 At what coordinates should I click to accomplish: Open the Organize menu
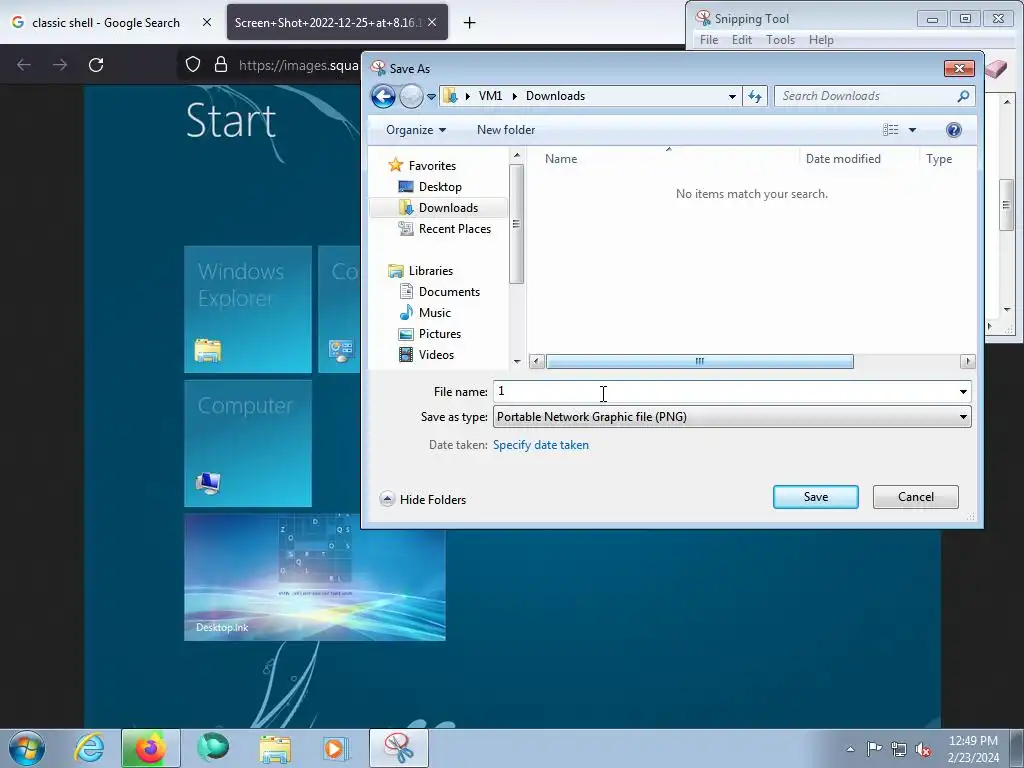pyautogui.click(x=416, y=130)
